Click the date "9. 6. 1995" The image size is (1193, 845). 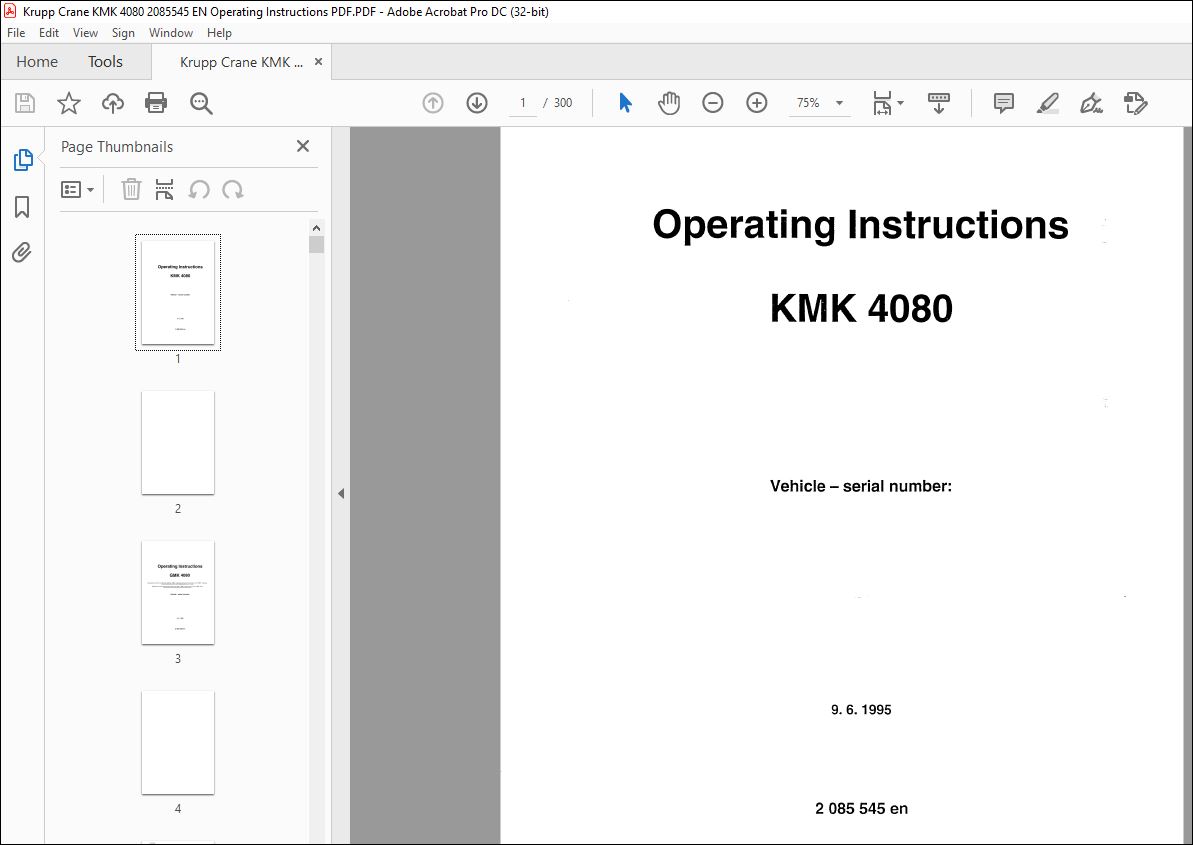pos(861,710)
